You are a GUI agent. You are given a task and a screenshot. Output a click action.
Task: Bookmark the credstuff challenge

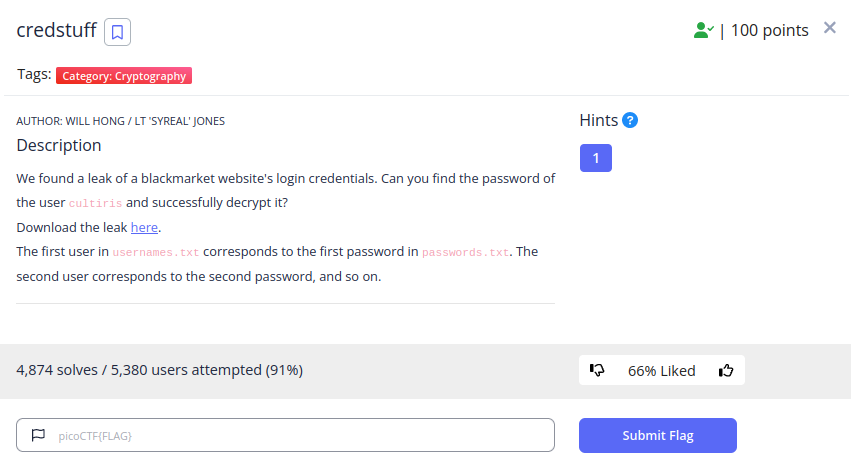117,32
